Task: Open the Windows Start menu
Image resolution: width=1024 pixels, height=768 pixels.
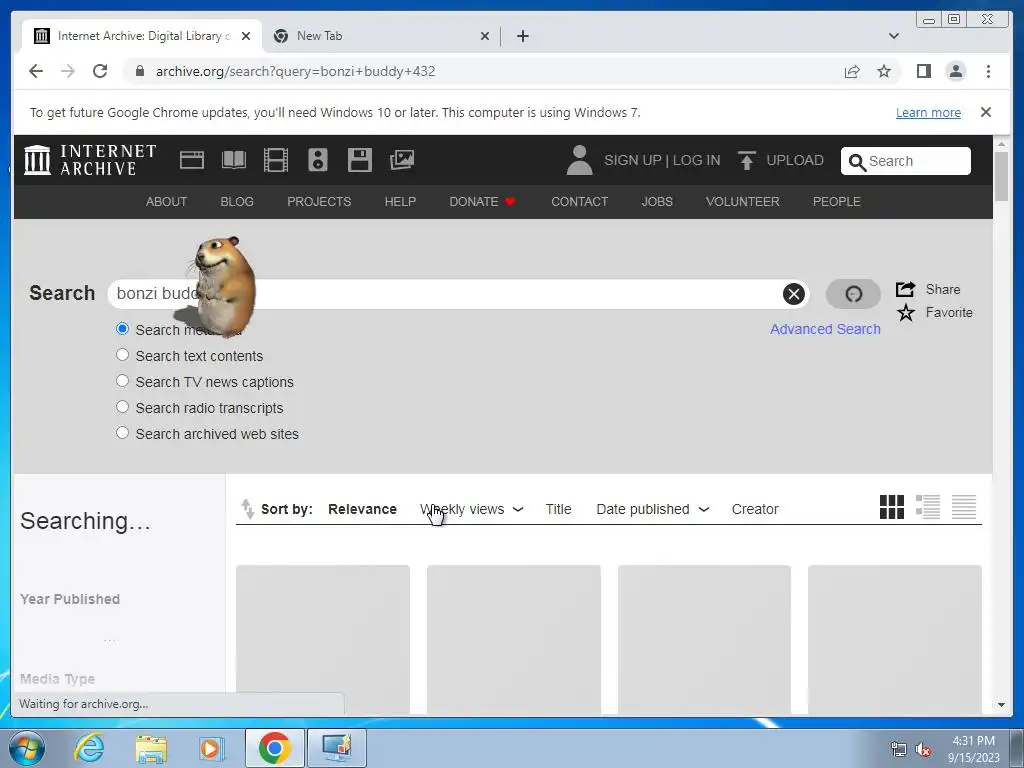Action: [x=27, y=748]
